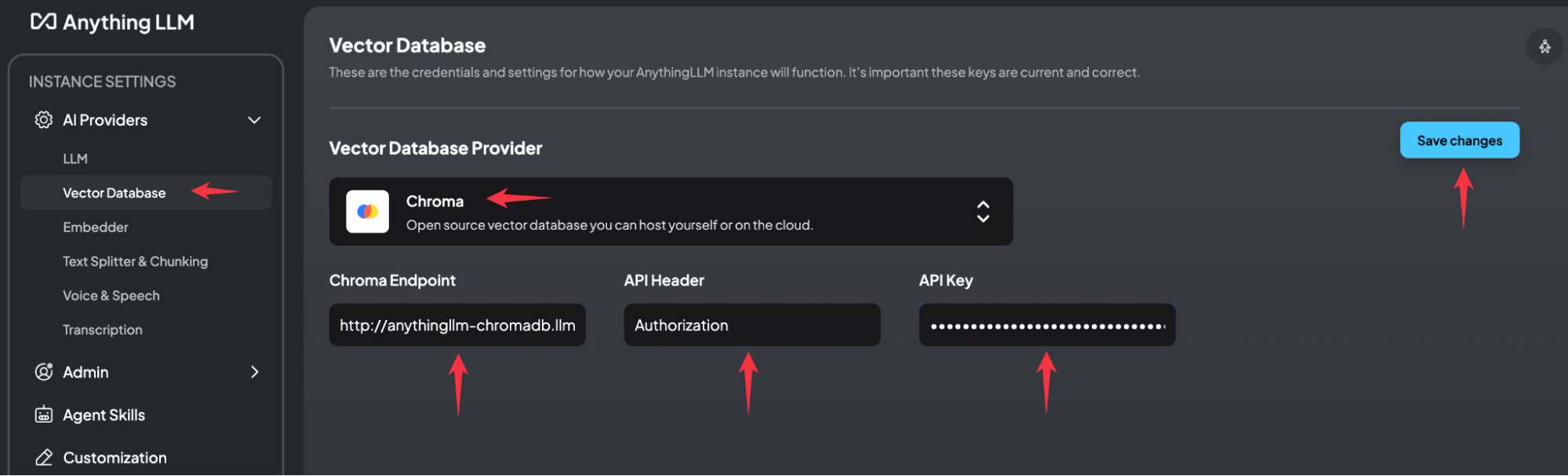Open the Embedder settings
1568x476 pixels.
point(96,227)
